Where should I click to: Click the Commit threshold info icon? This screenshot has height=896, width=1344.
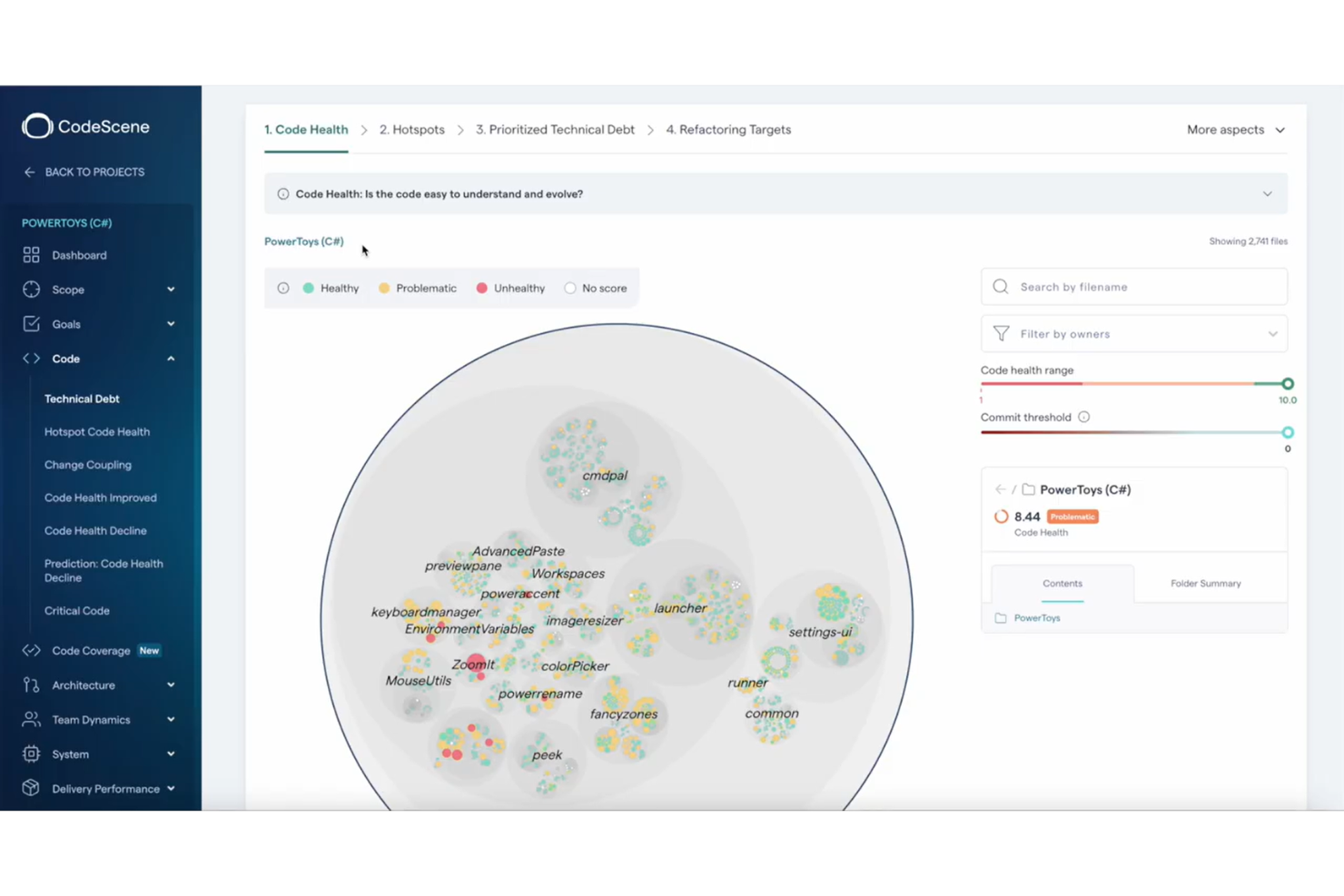coord(1083,418)
